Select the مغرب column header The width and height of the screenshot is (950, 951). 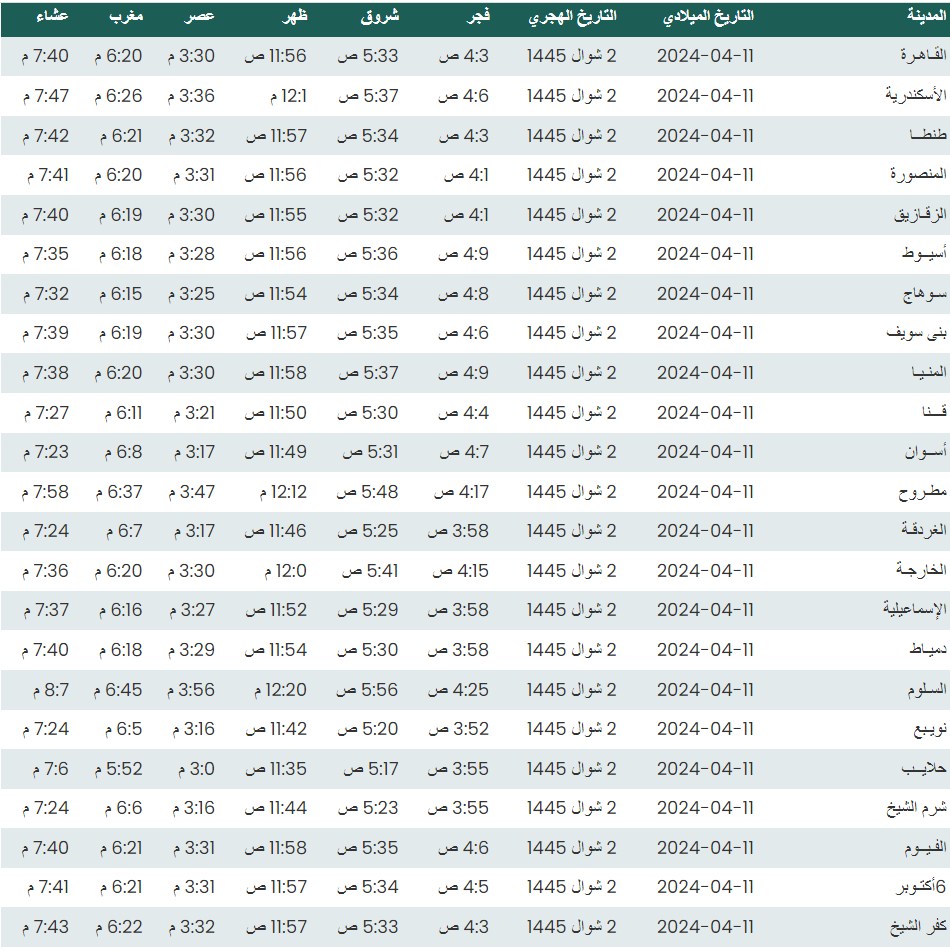coord(125,18)
